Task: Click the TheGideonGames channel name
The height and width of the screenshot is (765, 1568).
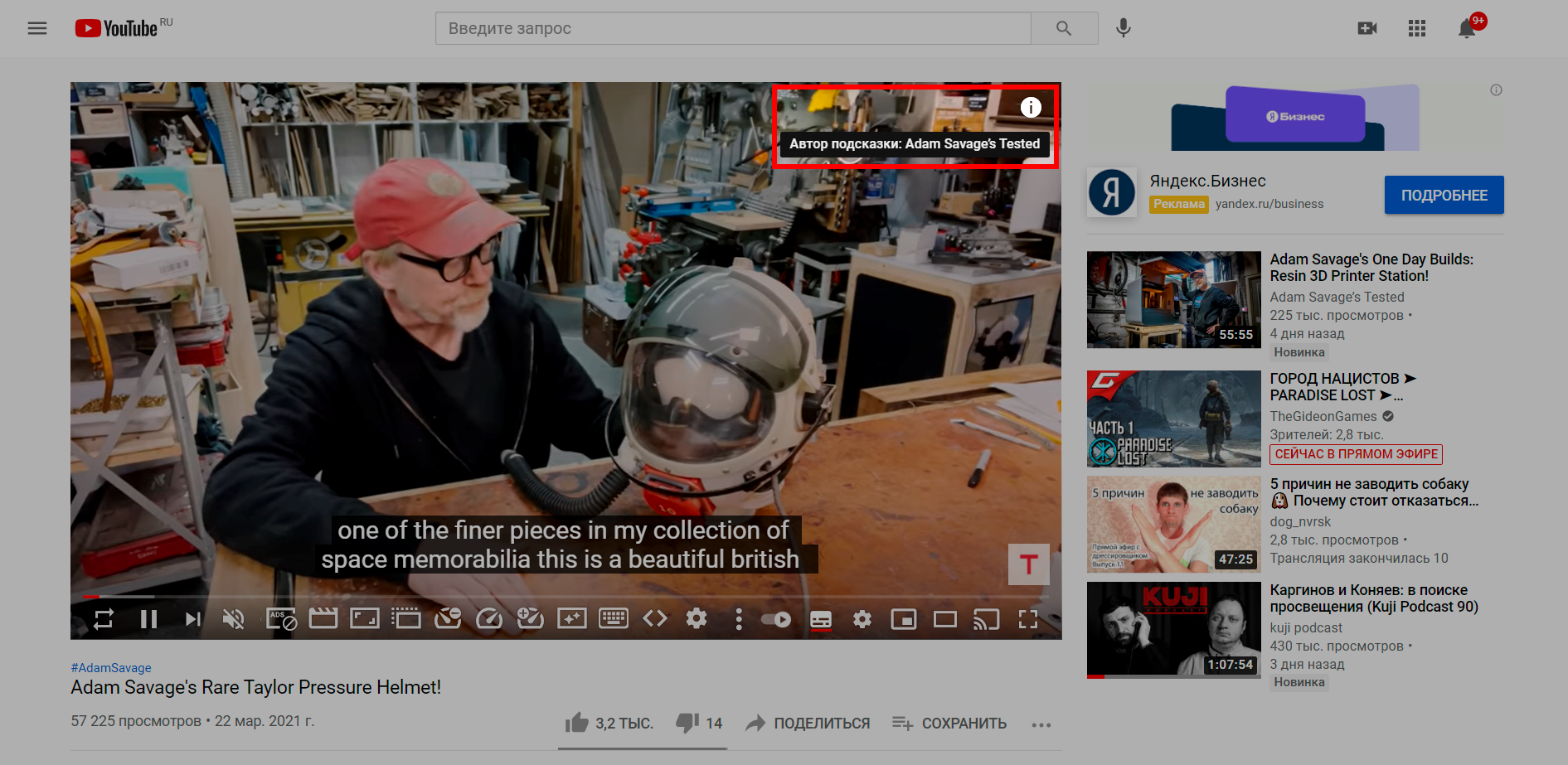Action: coord(1323,416)
